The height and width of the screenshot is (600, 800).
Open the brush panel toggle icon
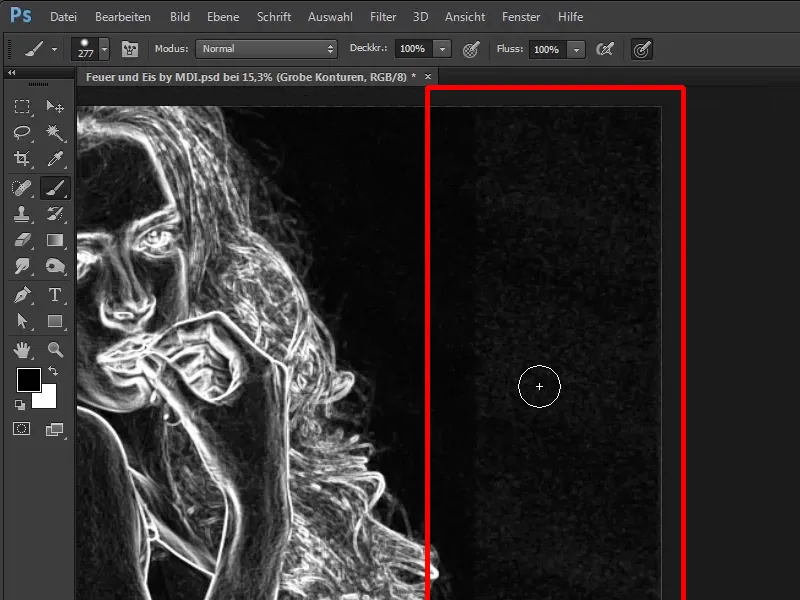tap(130, 49)
